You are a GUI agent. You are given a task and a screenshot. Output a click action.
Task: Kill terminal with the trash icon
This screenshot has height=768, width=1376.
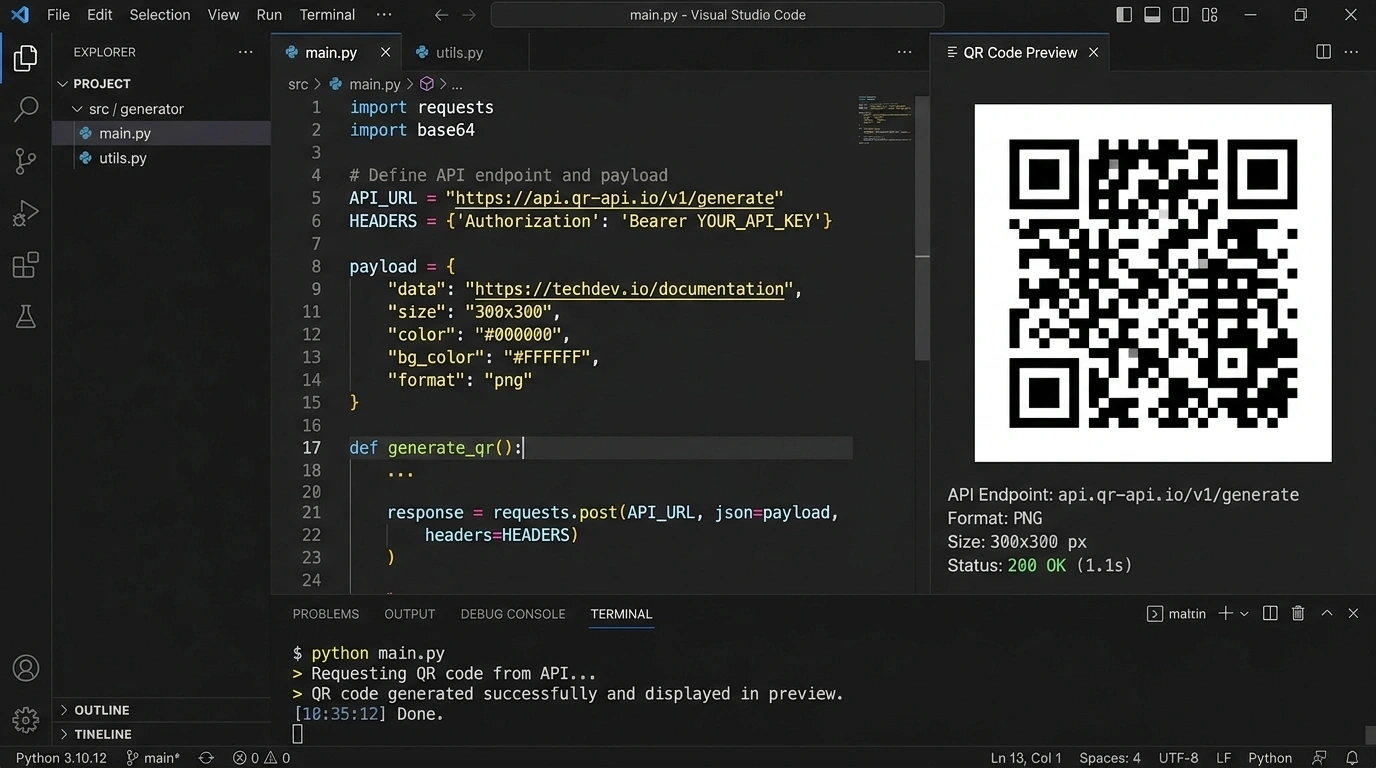(x=1298, y=613)
